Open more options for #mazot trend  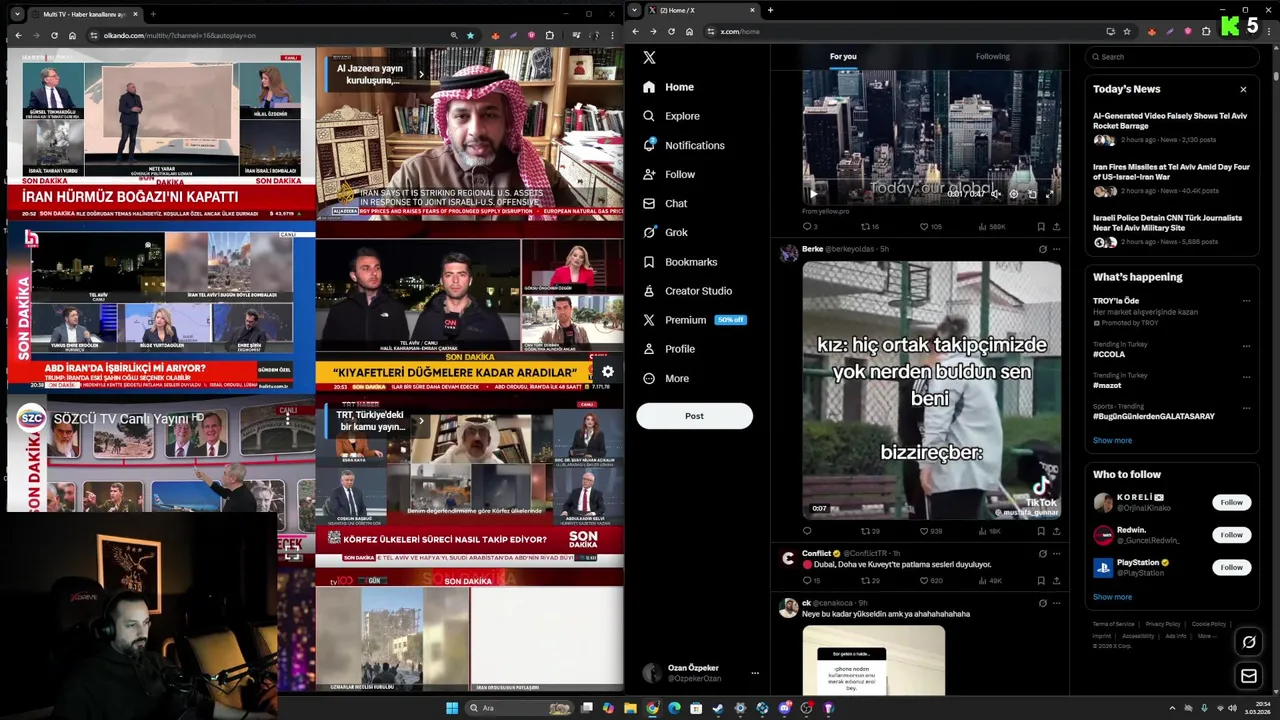pos(1246,376)
